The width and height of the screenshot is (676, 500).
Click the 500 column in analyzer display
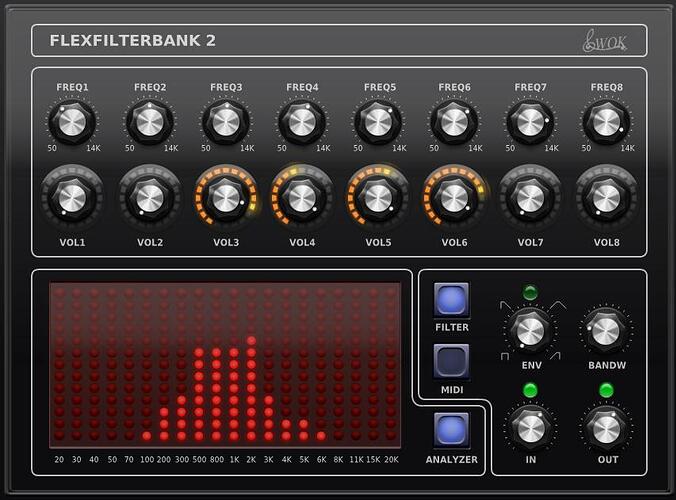[199, 364]
